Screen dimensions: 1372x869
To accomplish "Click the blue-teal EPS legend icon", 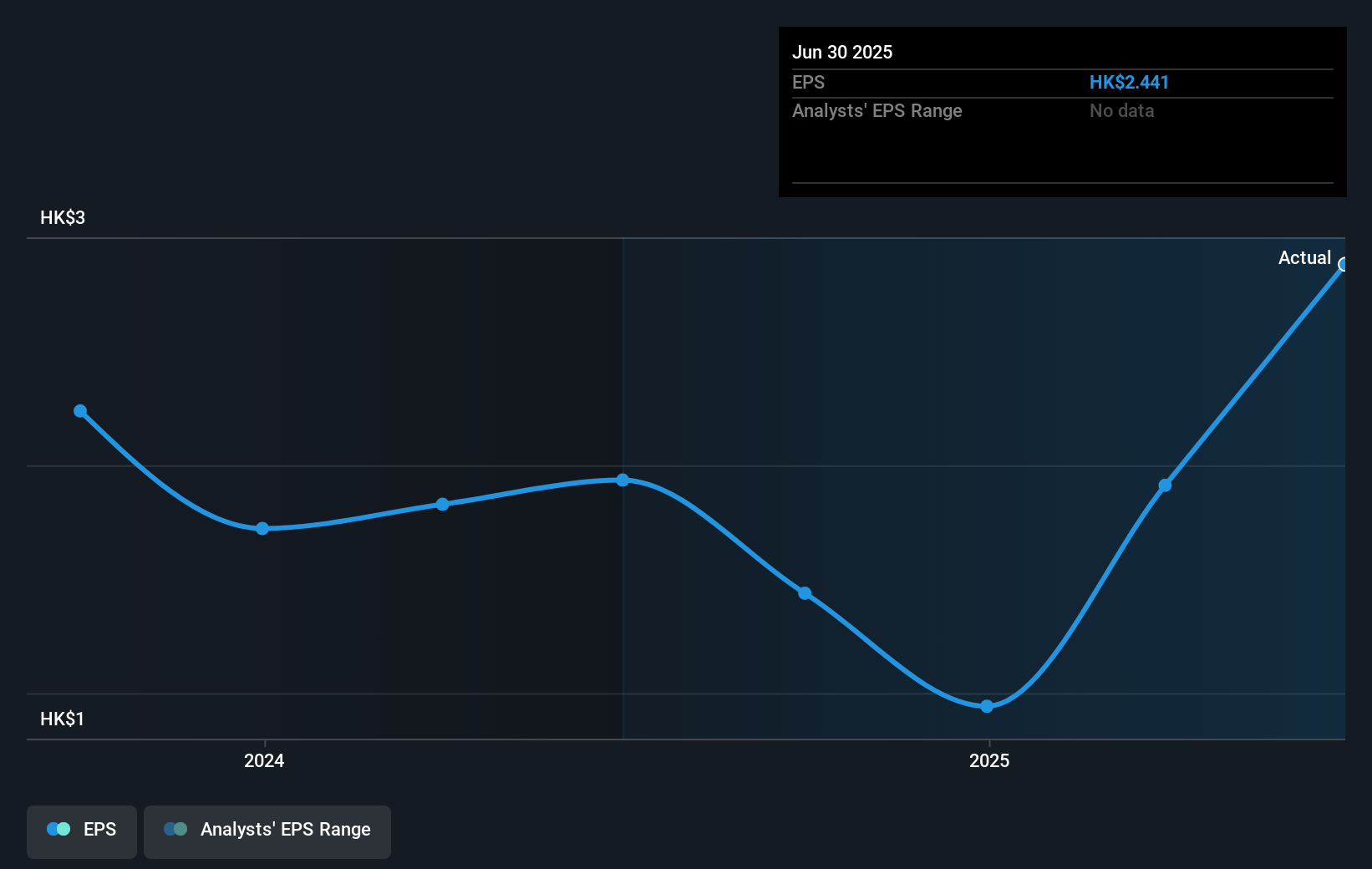I will point(58,829).
